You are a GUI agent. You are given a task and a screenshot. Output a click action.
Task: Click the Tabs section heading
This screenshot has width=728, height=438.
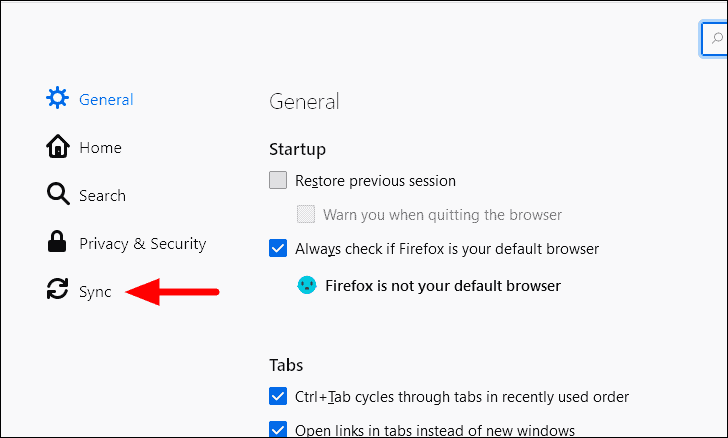point(286,365)
